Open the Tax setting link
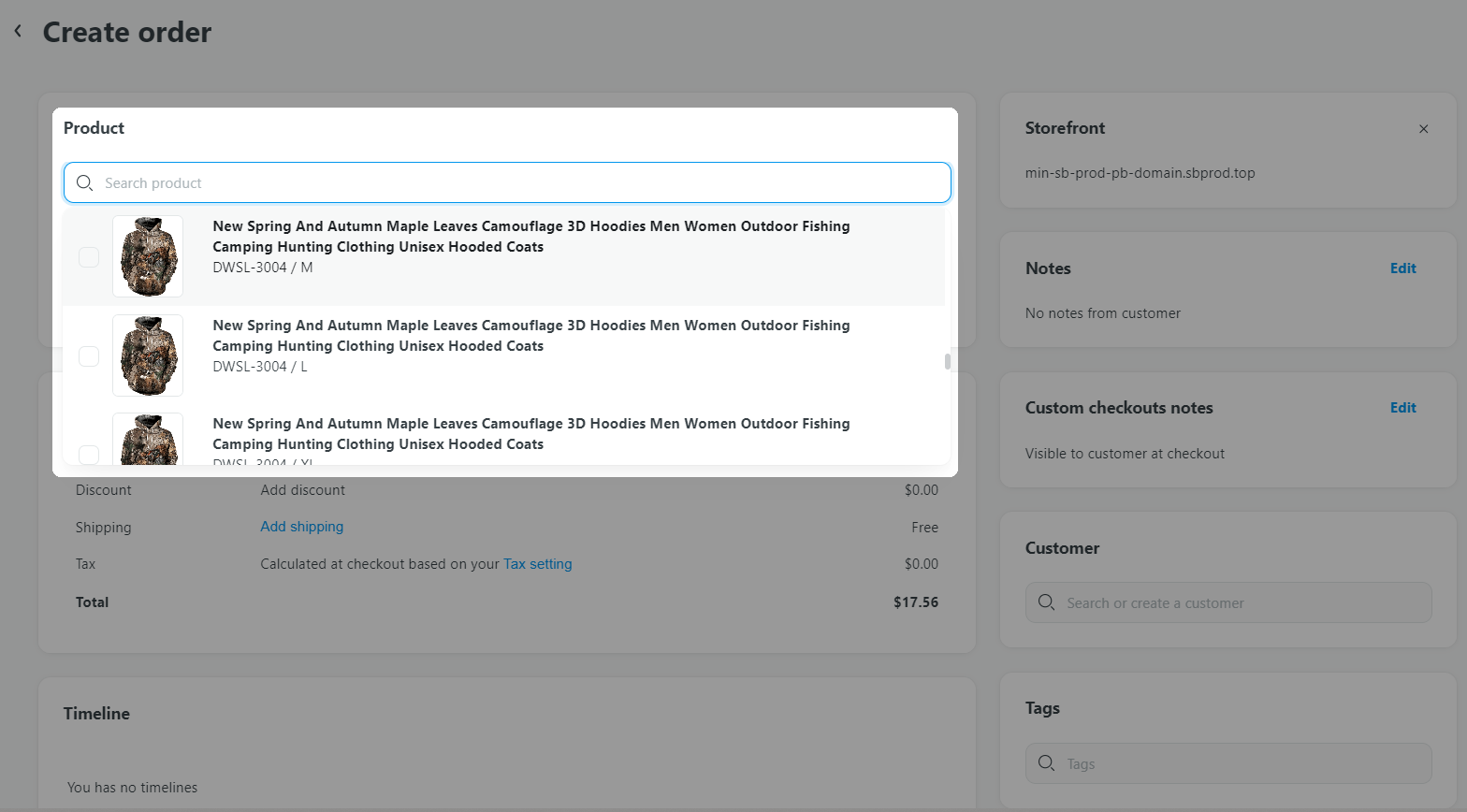1467x812 pixels. [x=537, y=564]
